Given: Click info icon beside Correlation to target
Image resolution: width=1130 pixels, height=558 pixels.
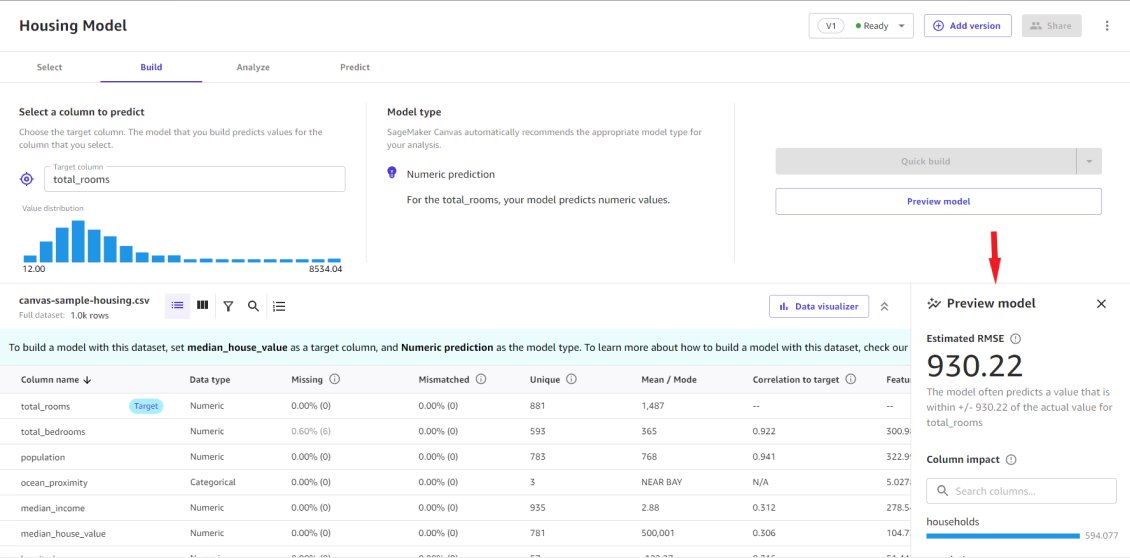Looking at the screenshot, I should point(850,379).
